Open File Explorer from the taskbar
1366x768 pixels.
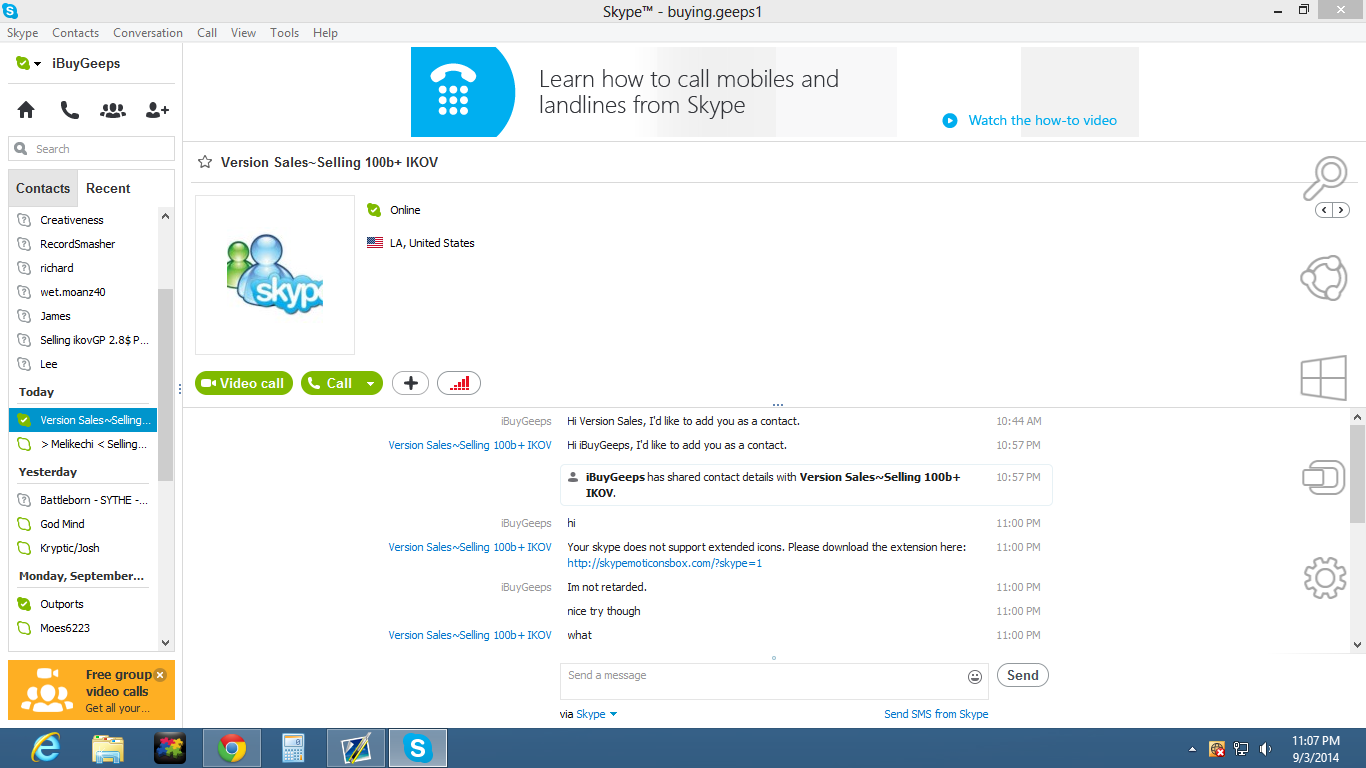(x=108, y=748)
